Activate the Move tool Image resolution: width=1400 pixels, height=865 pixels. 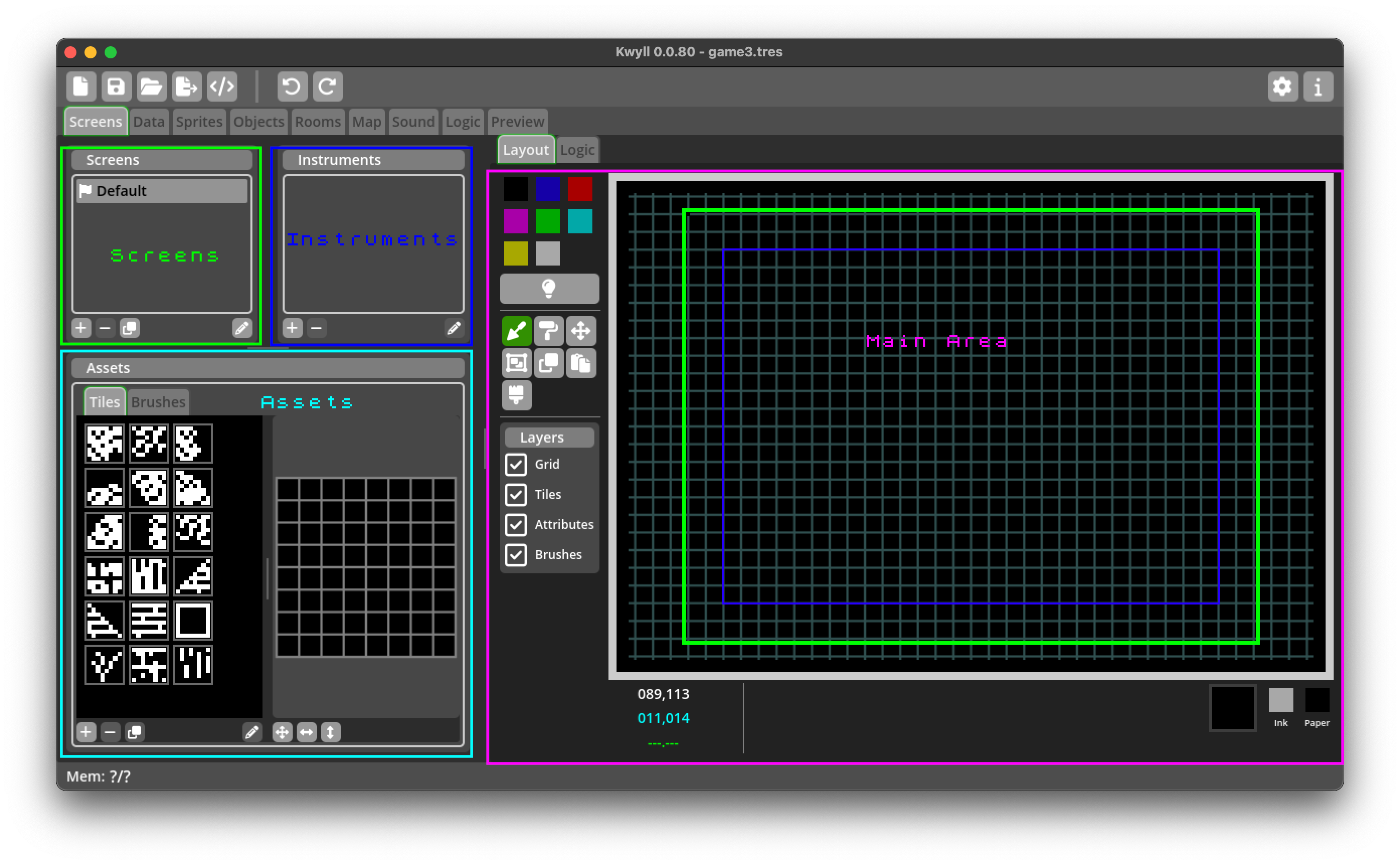582,331
